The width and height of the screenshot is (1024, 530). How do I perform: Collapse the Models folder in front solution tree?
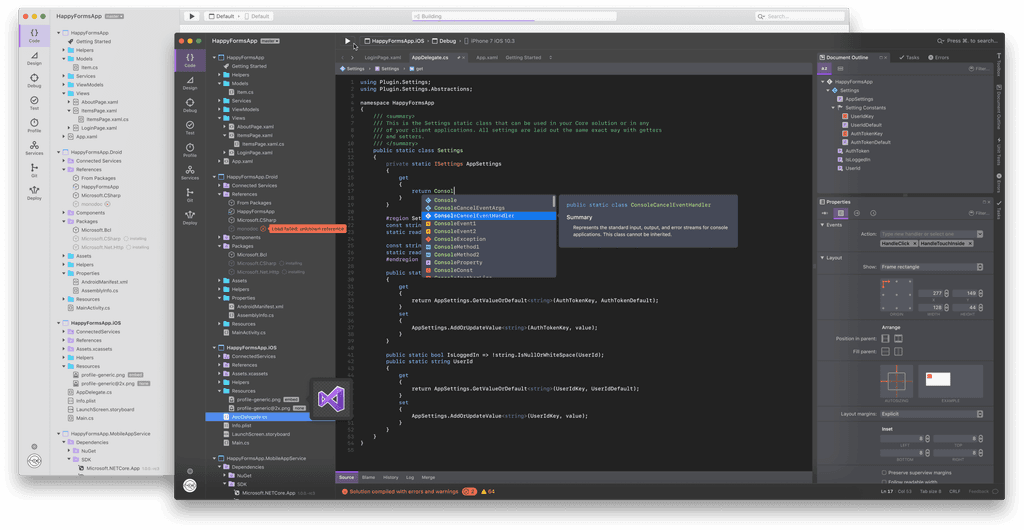(x=219, y=84)
